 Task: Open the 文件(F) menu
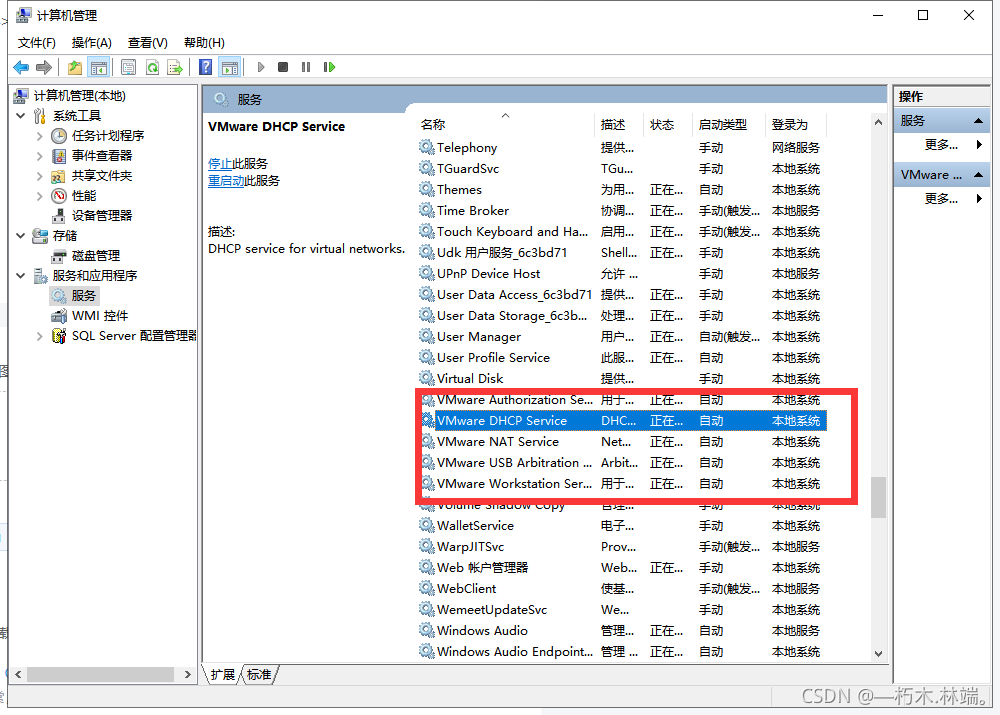[36, 43]
